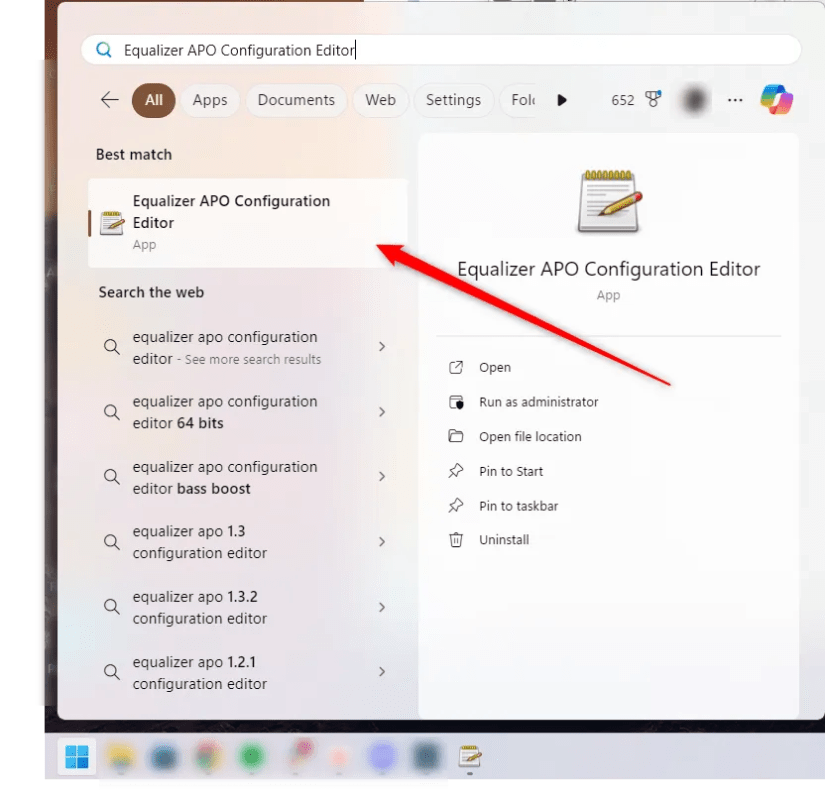Click the Uninstall trash icon
The image size is (825, 805).
click(x=456, y=540)
